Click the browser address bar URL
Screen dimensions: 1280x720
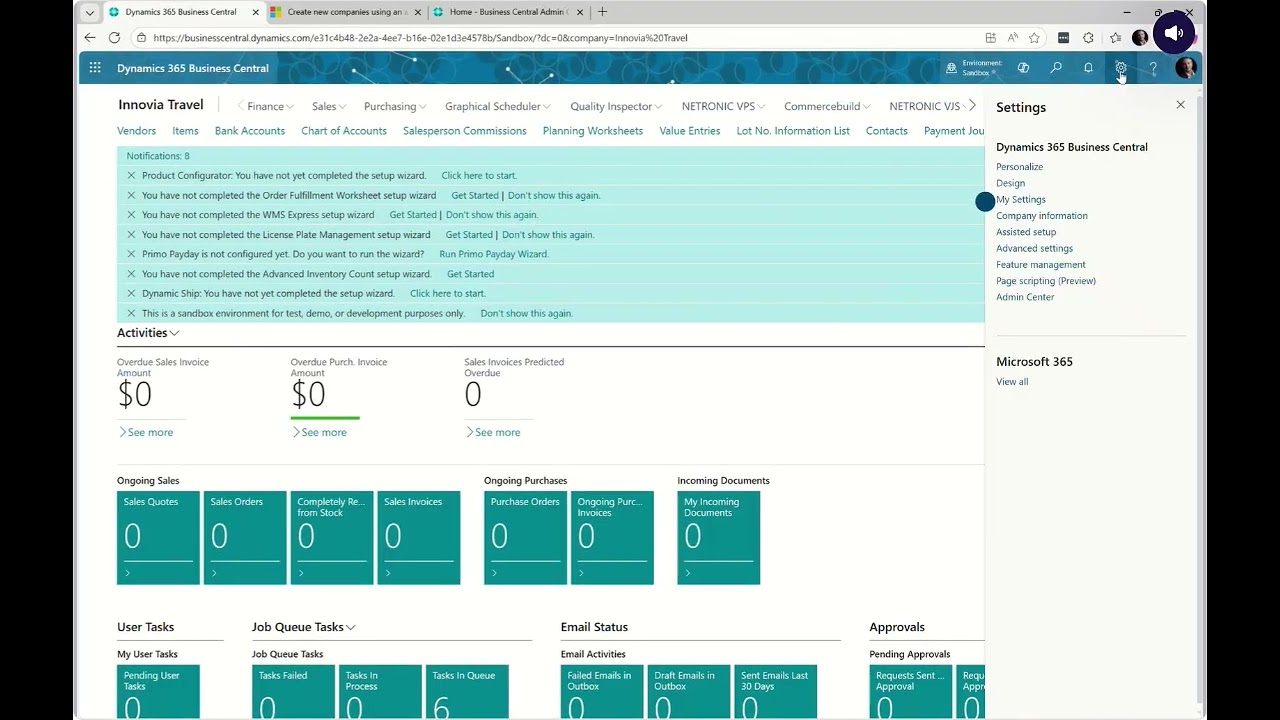pyautogui.click(x=420, y=38)
